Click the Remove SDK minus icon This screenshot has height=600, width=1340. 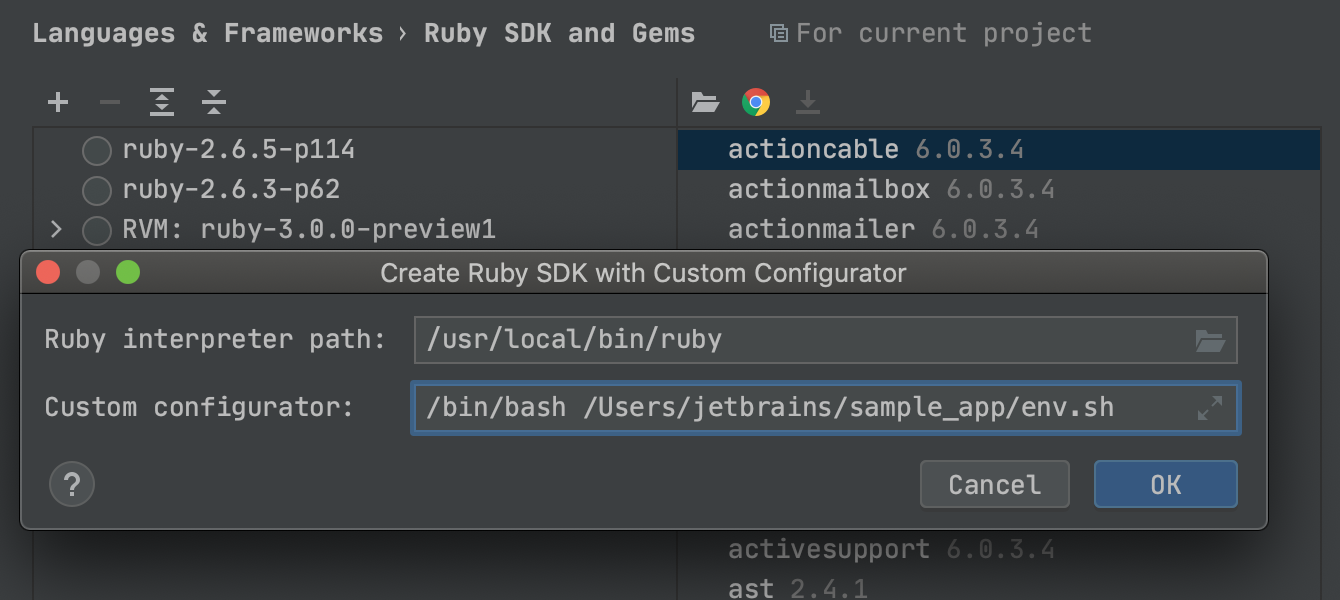(x=110, y=102)
